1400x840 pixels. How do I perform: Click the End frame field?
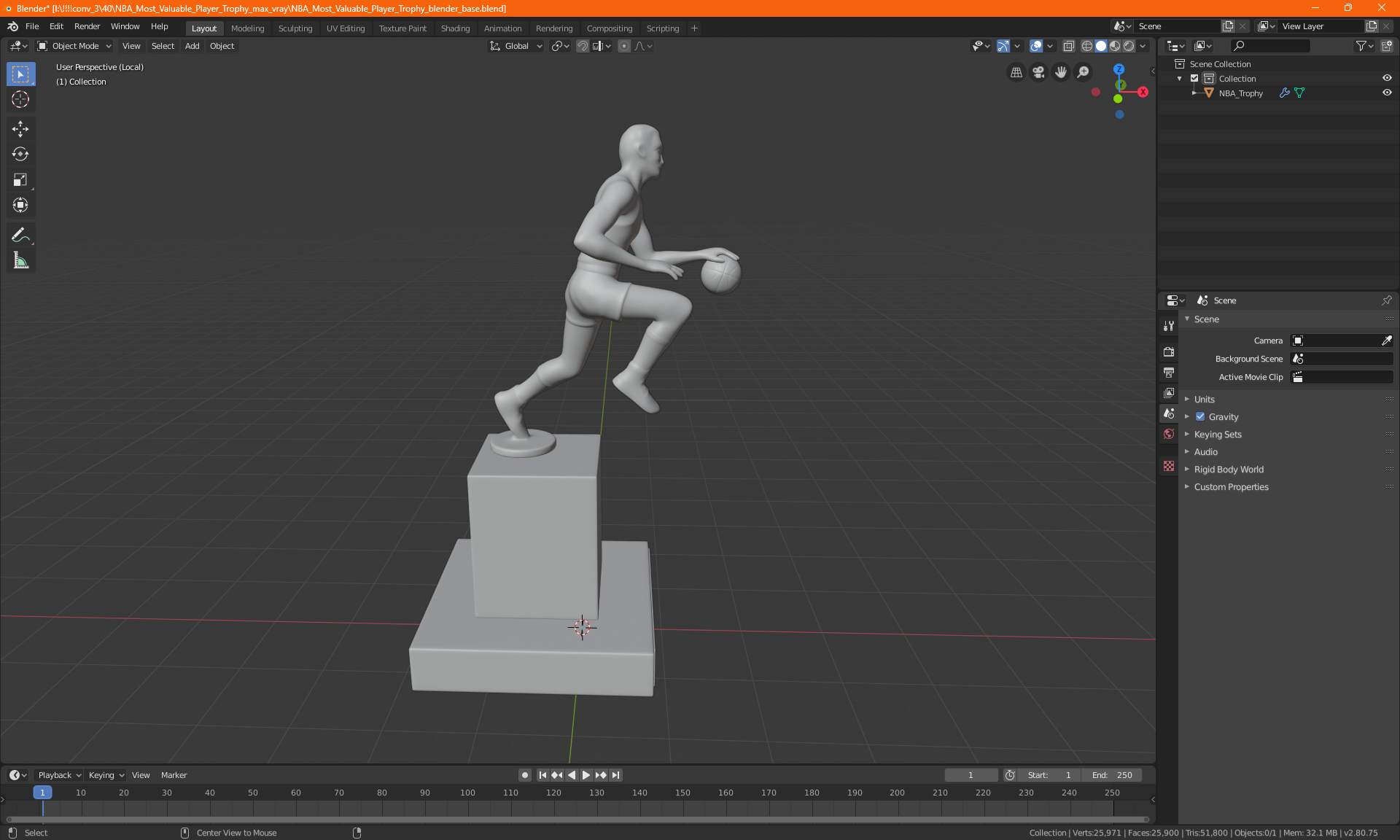coord(1111,775)
